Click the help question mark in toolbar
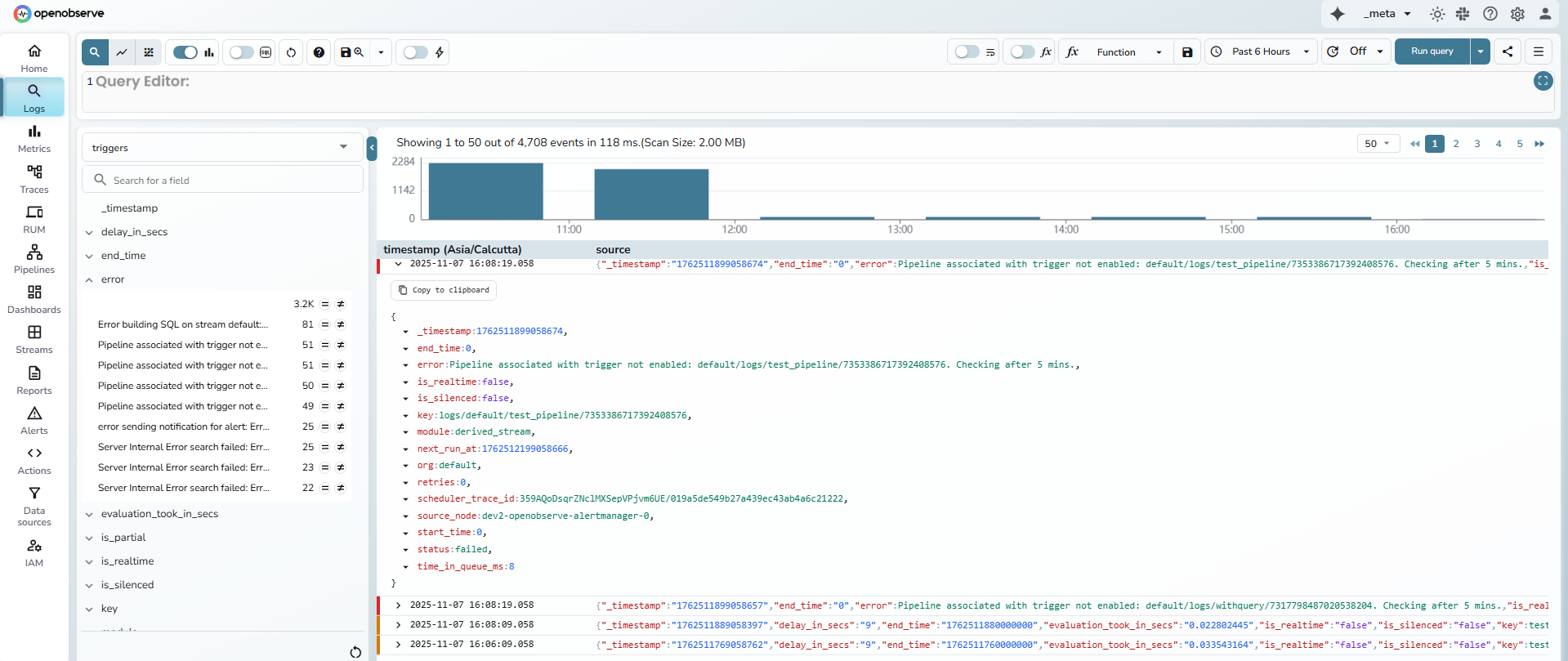This screenshot has height=661, width=1568. 319,52
